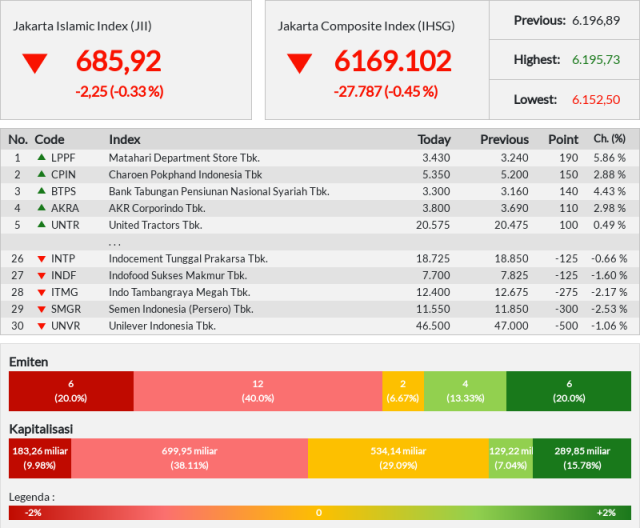Click the Kapitalisasi 534,14 miliar segment
Image resolution: width=640 pixels, height=528 pixels.
398,458
